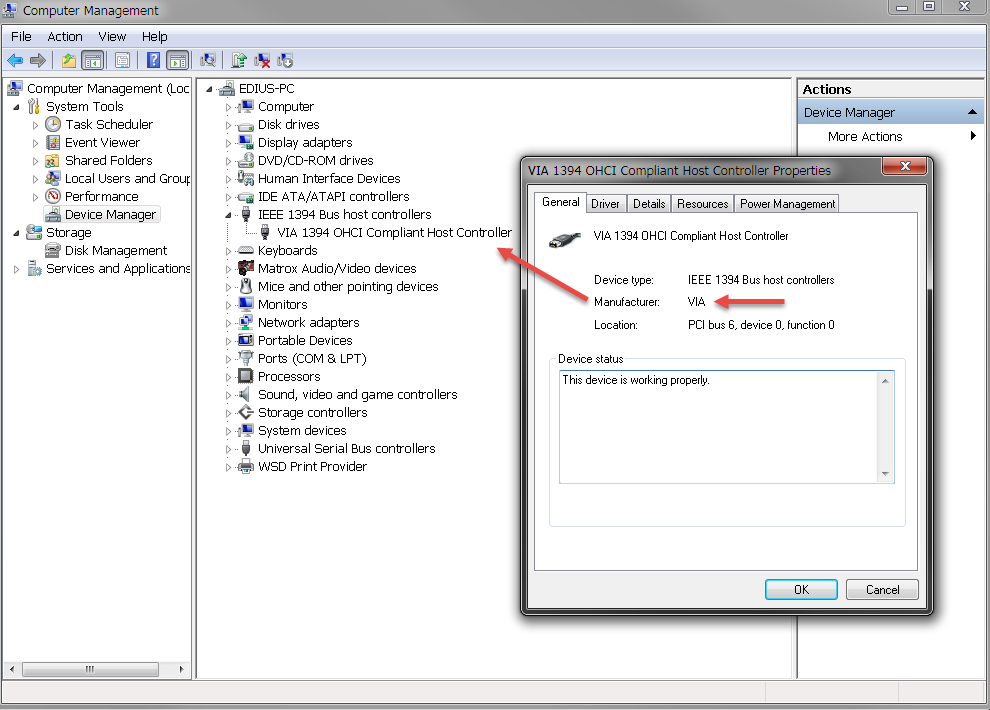Click the Update Driver Software toolbar icon
The width and height of the screenshot is (990, 710).
tap(239, 61)
